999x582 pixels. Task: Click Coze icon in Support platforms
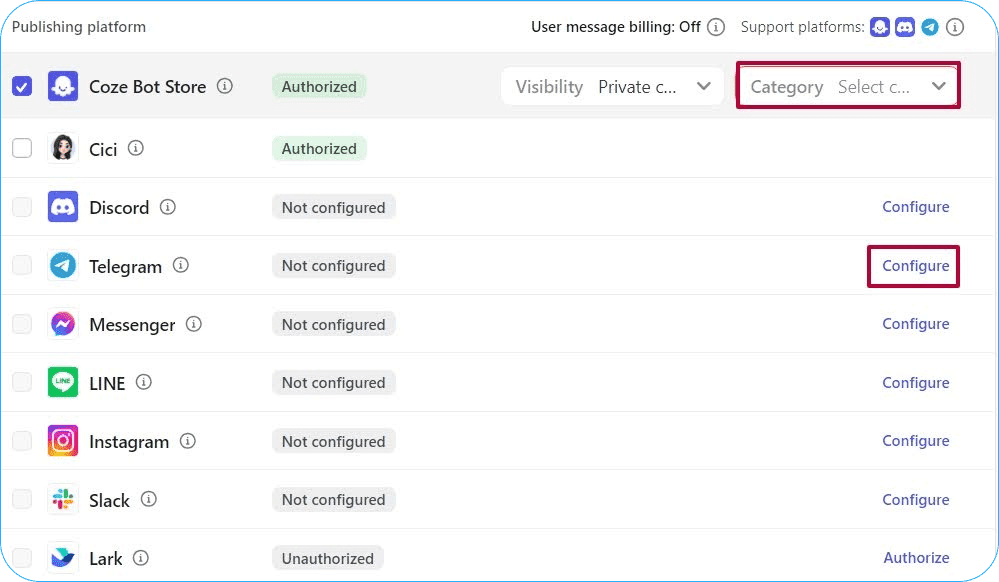(x=880, y=27)
